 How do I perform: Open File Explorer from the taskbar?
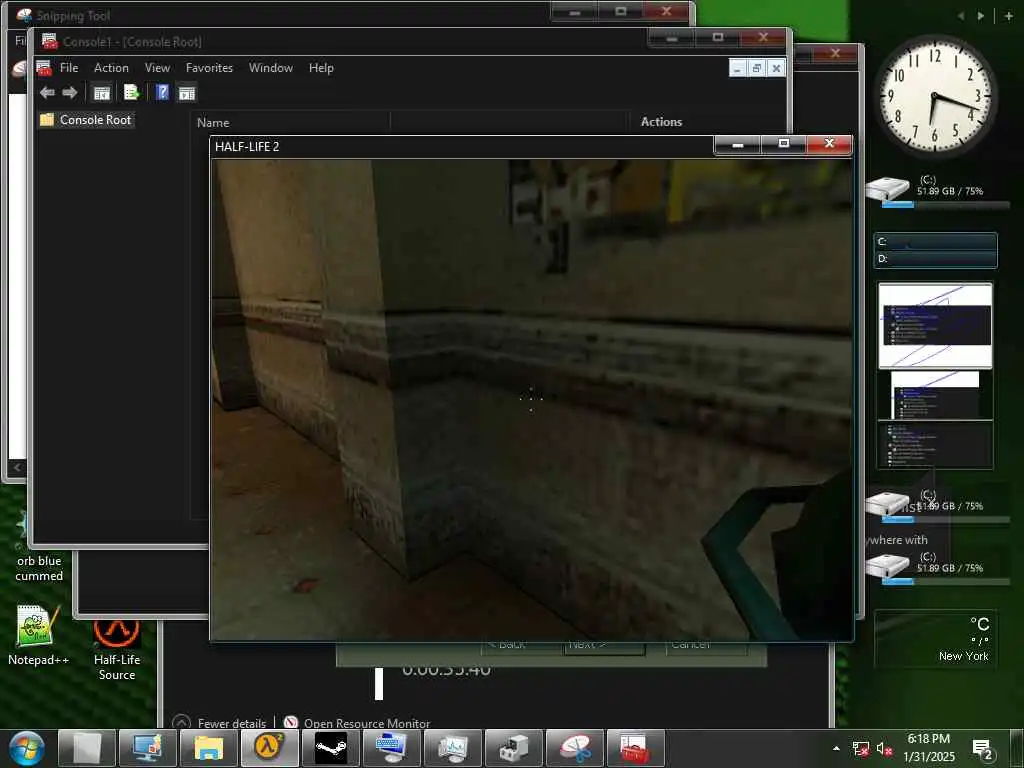[208, 748]
